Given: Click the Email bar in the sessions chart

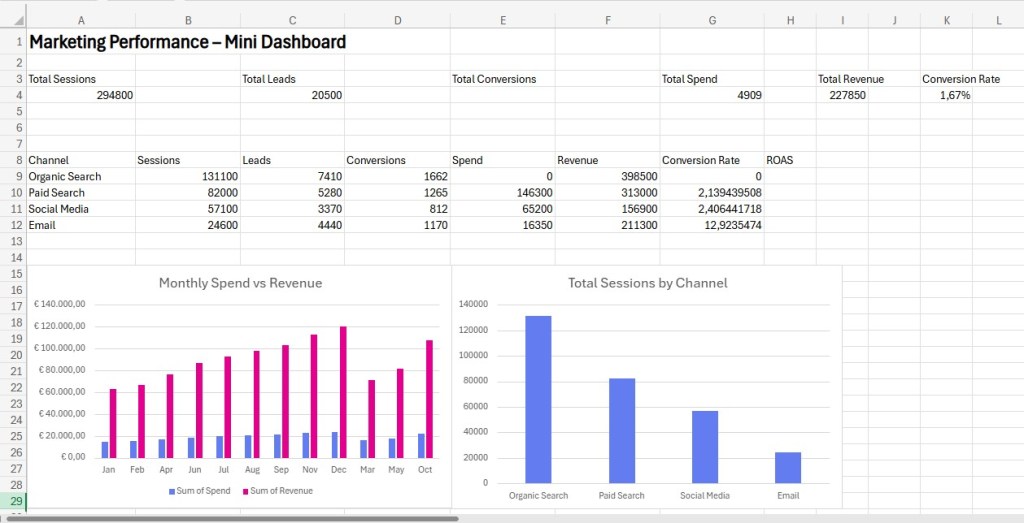Looking at the screenshot, I should [x=788, y=468].
